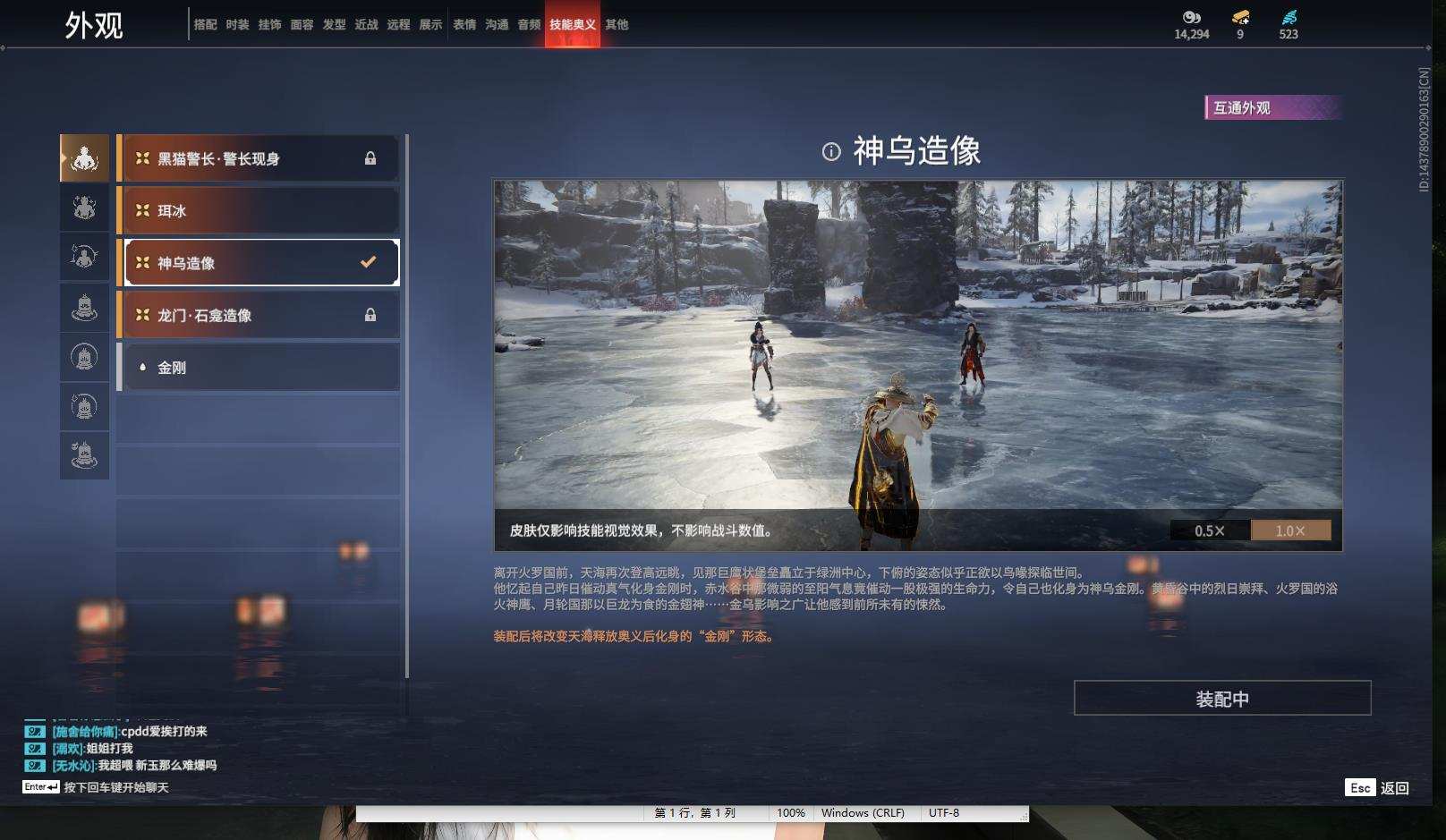Click channel icon beside 渊欢 chat message
This screenshot has height=840, width=1446.
[35, 749]
